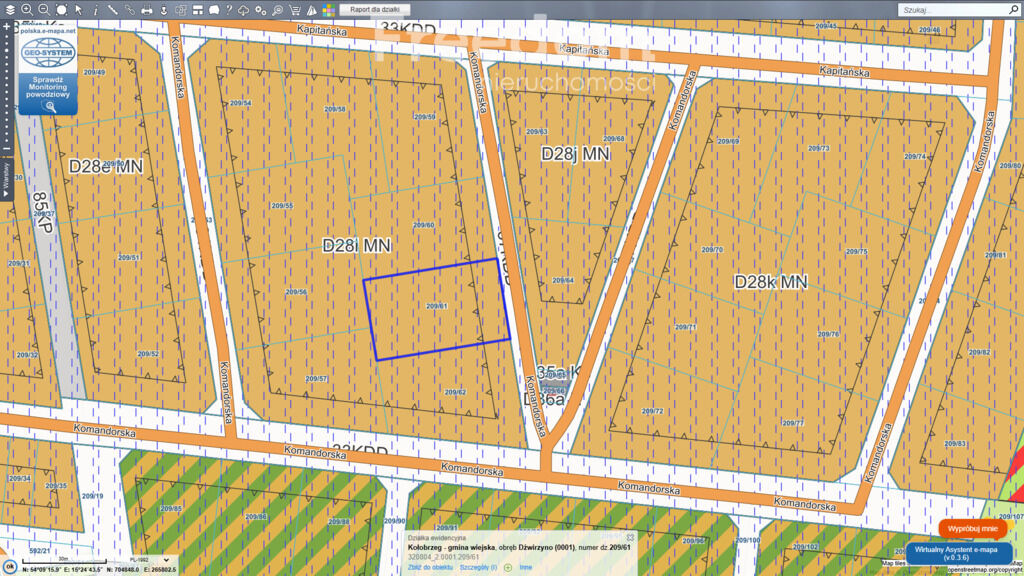Open the Szczegóły link in parcel popup
This screenshot has width=1024, height=576.
point(478,567)
